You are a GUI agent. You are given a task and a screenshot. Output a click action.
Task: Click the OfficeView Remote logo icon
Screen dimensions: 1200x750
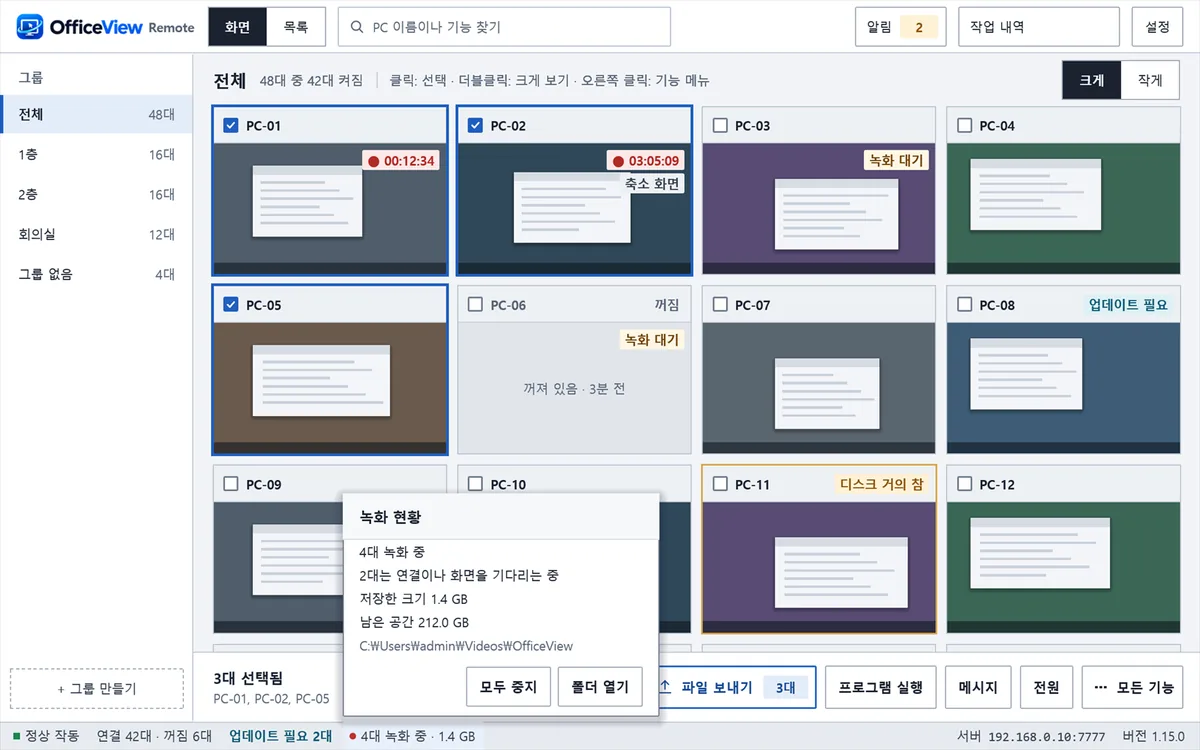30,26
